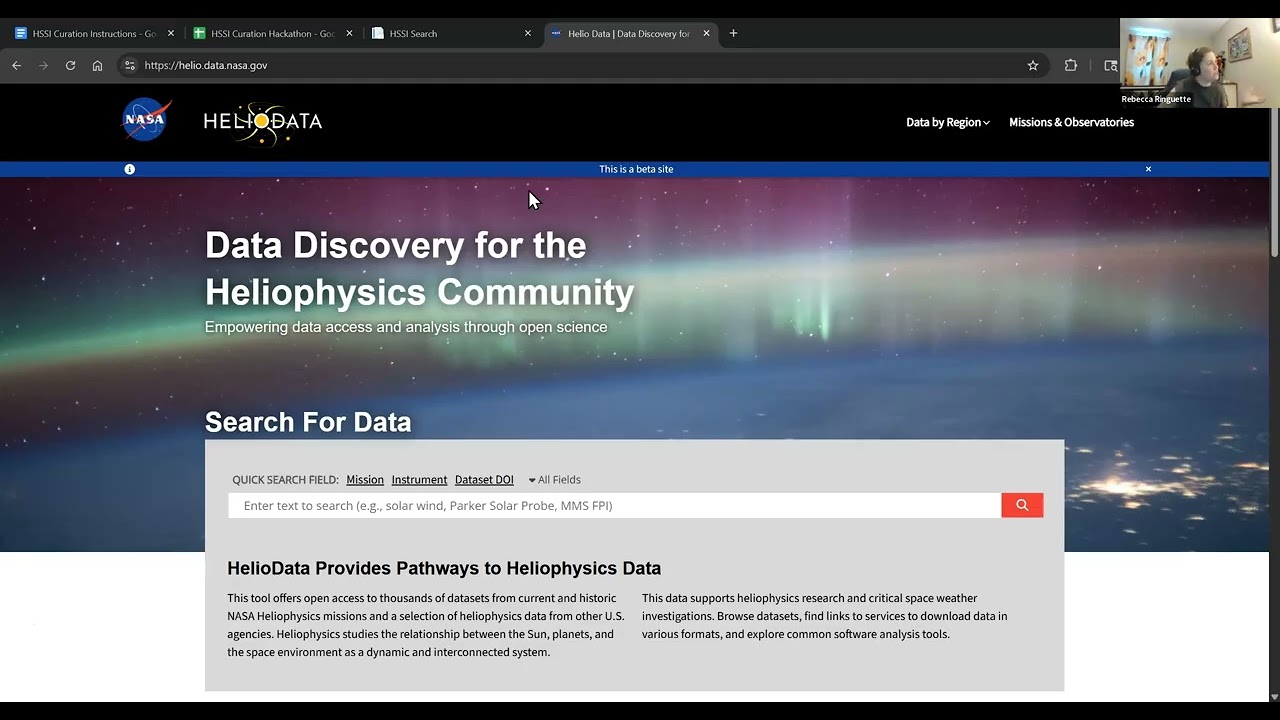Click 'HelioData Provides Pathways to Heliophysics Data' heading

(x=444, y=568)
